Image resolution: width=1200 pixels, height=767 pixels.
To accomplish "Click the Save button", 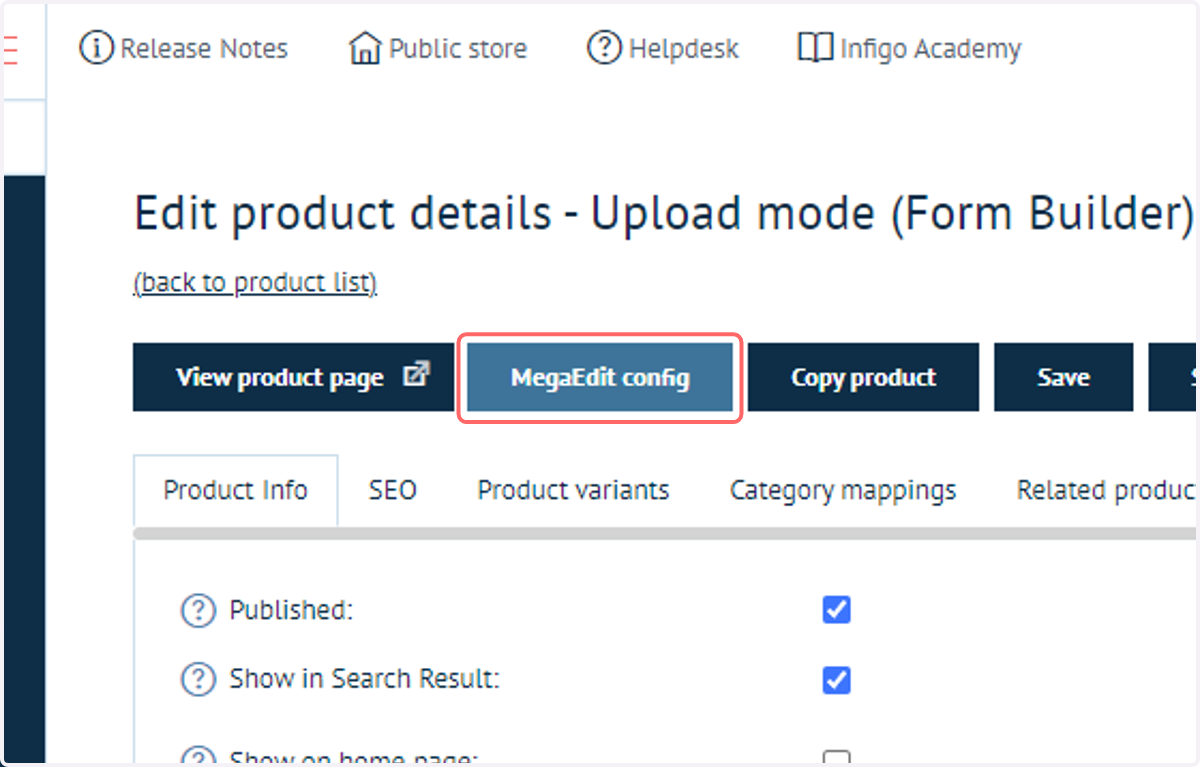I will (x=1063, y=377).
